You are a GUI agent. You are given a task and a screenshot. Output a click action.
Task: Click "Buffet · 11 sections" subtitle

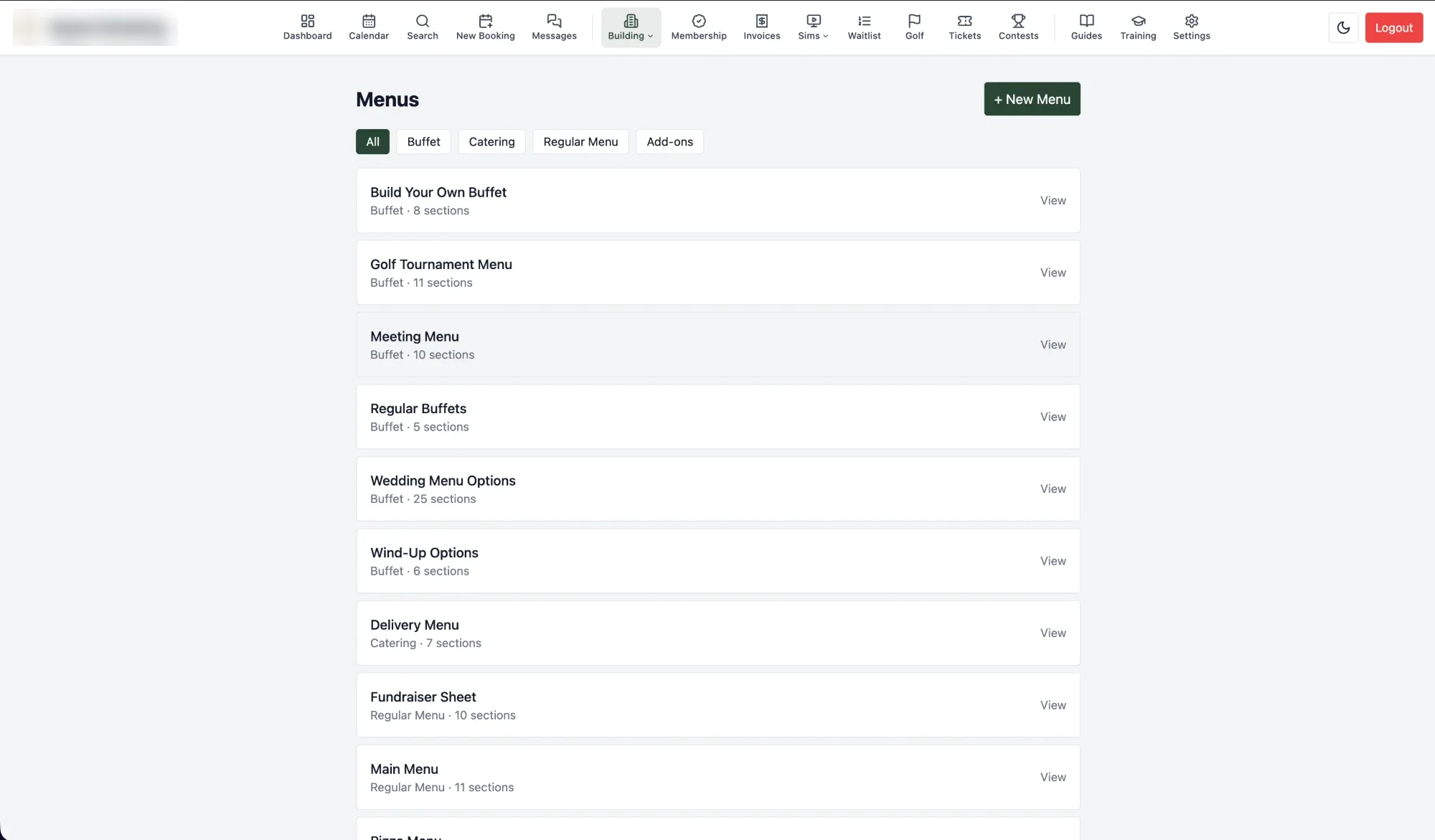421,283
